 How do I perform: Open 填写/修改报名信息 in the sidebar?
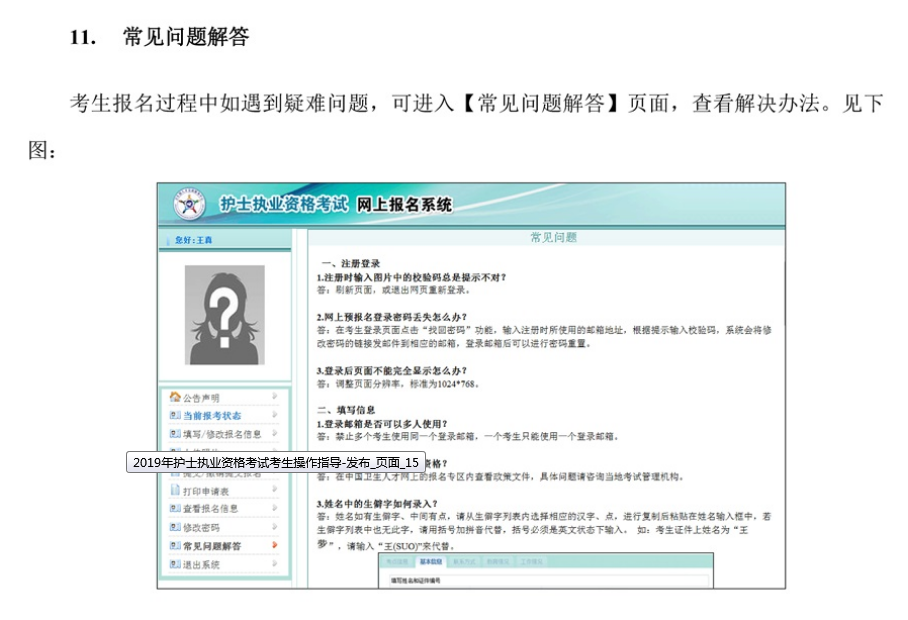[x=222, y=434]
